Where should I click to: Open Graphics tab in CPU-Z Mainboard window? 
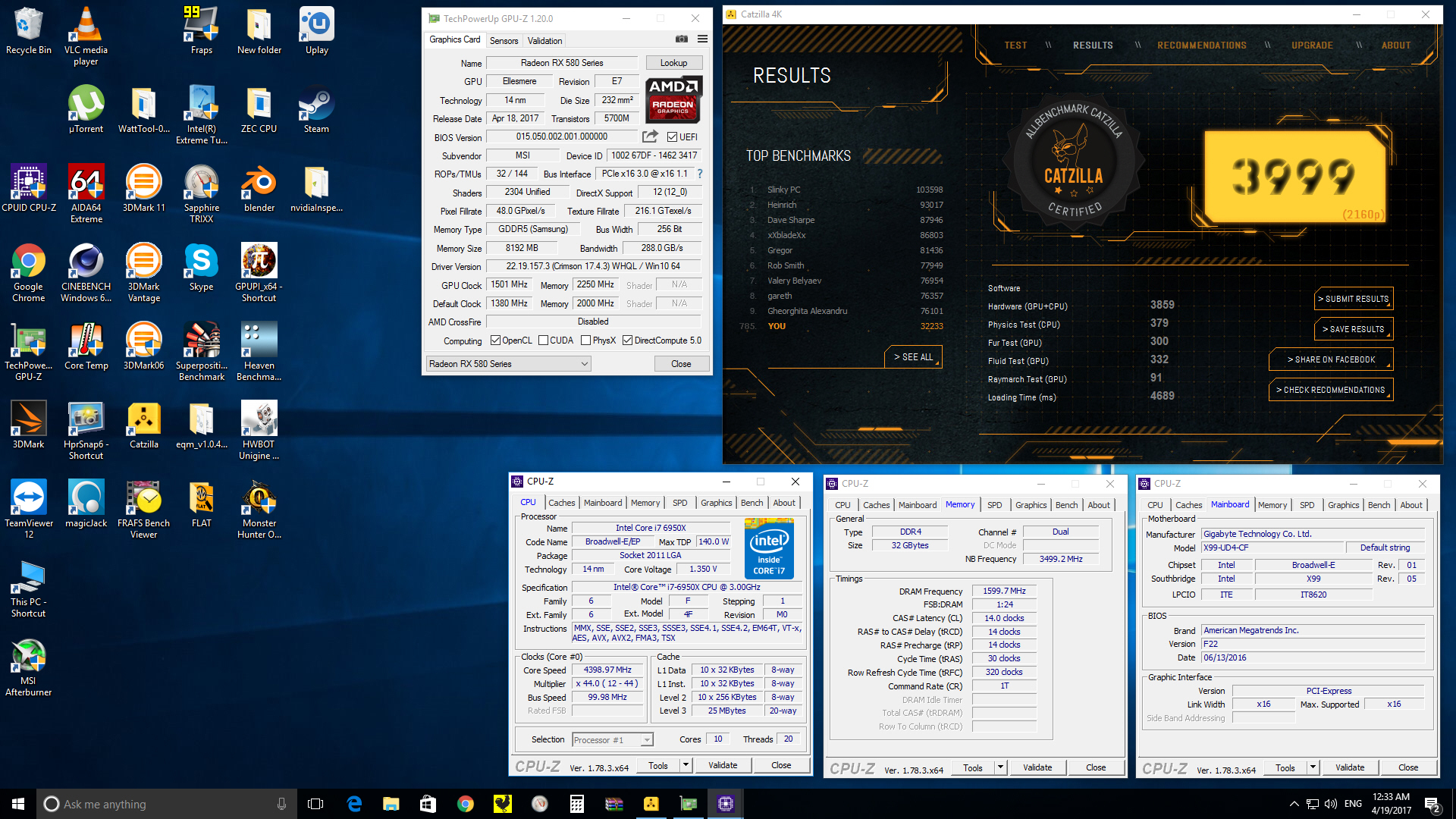[x=1343, y=505]
